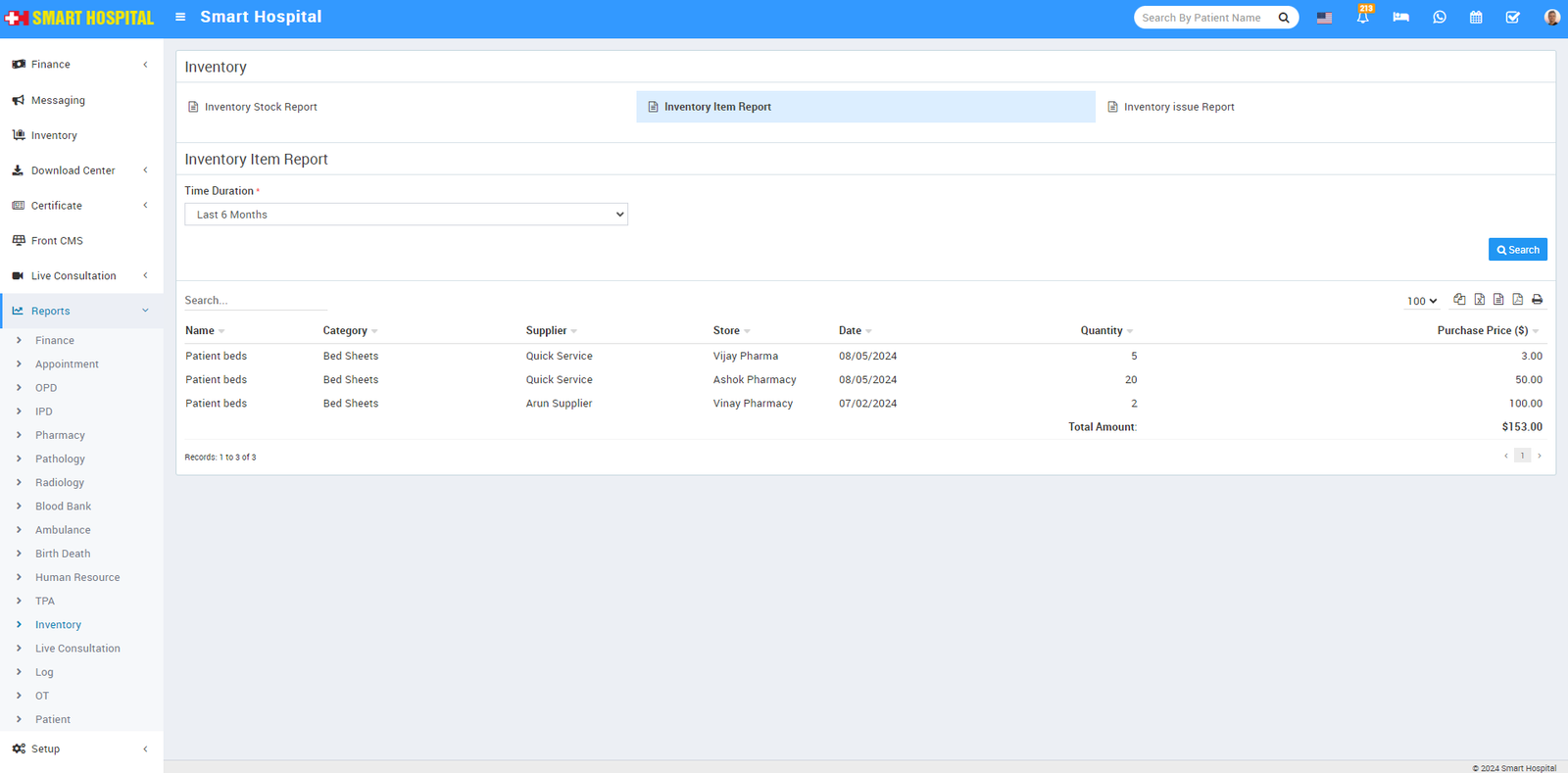Click the task checklist icon in header
Screen dimensions: 1568x773
click(1512, 18)
